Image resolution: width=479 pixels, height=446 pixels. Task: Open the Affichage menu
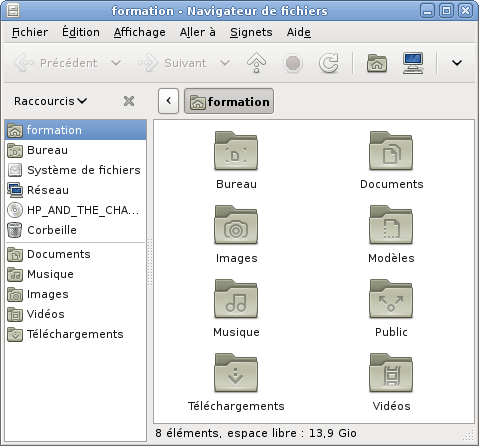(x=139, y=32)
